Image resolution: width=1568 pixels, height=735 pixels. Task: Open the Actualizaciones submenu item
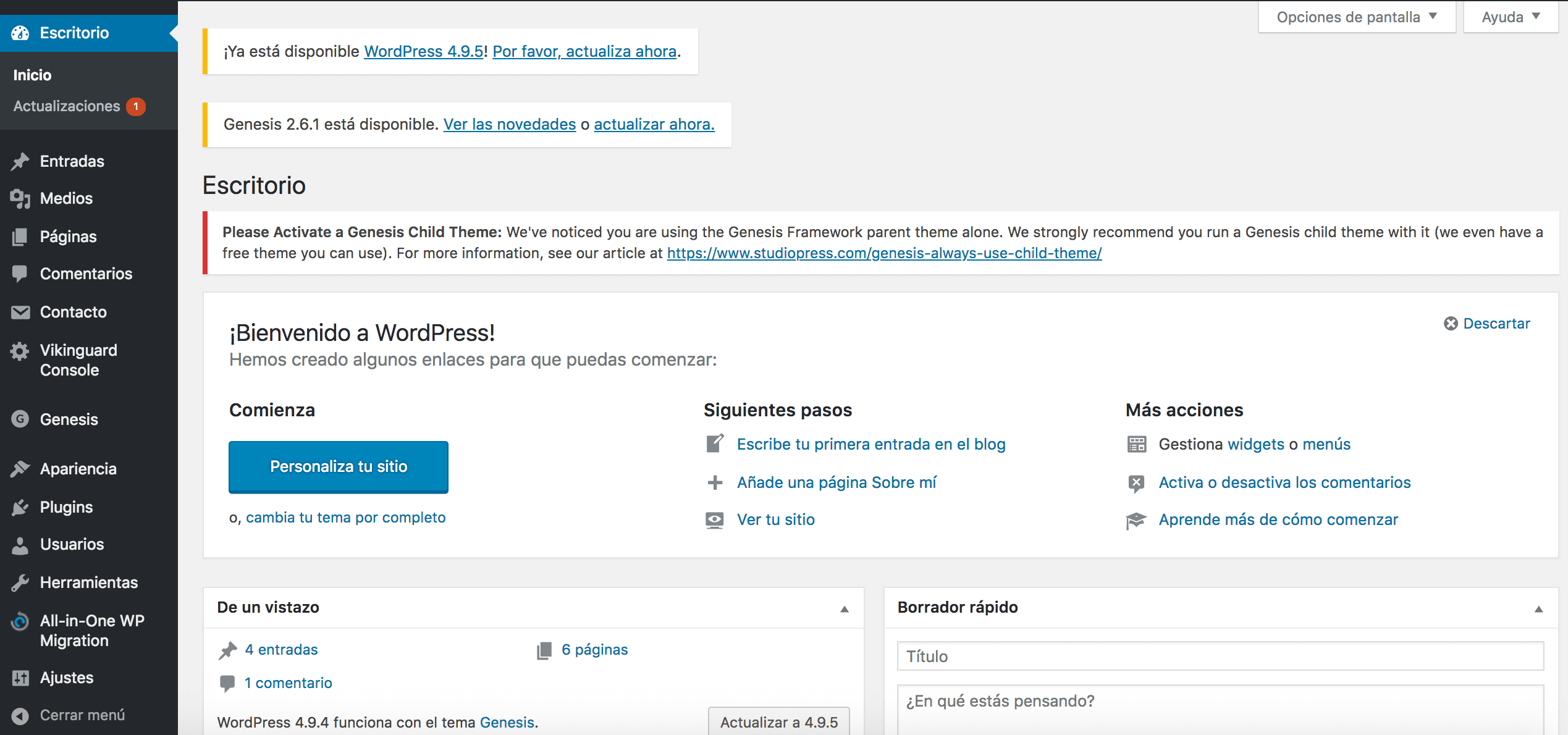click(67, 106)
